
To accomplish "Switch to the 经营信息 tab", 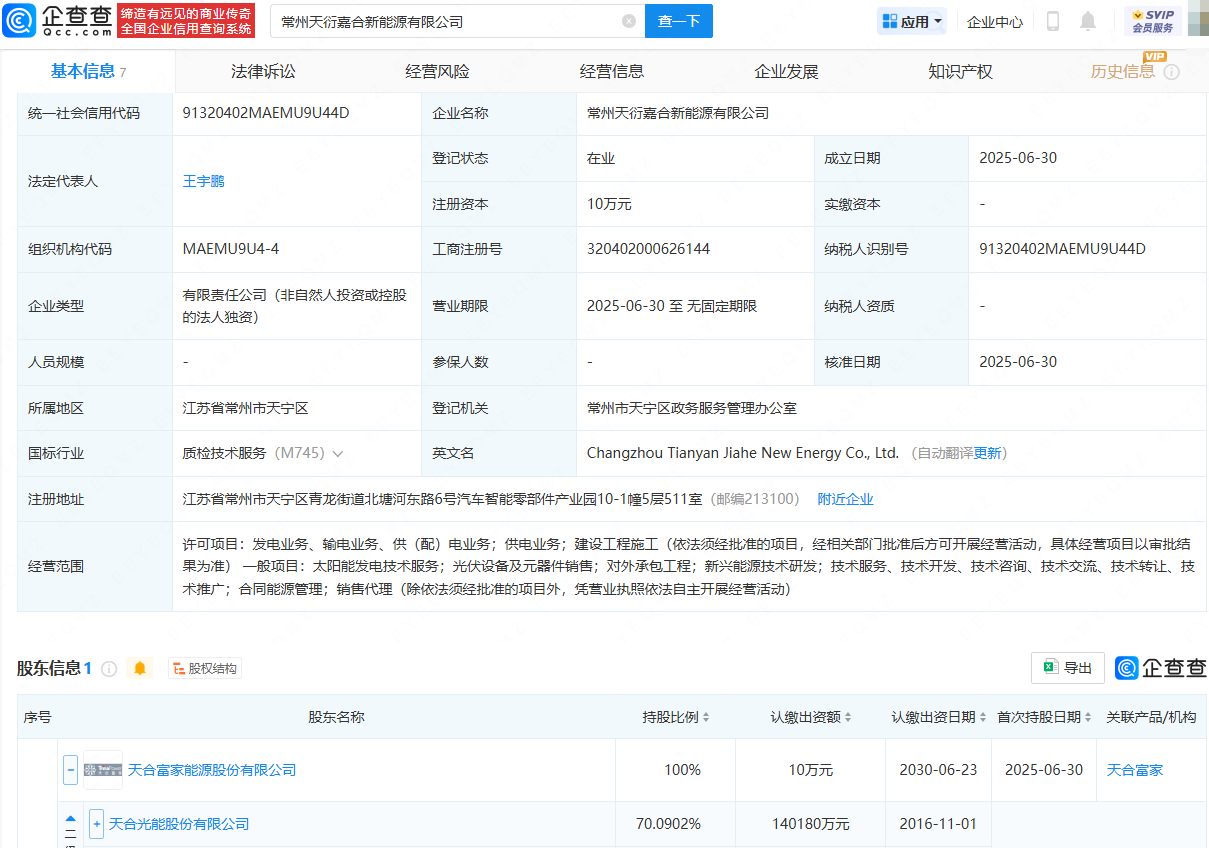I will pyautogui.click(x=612, y=72).
